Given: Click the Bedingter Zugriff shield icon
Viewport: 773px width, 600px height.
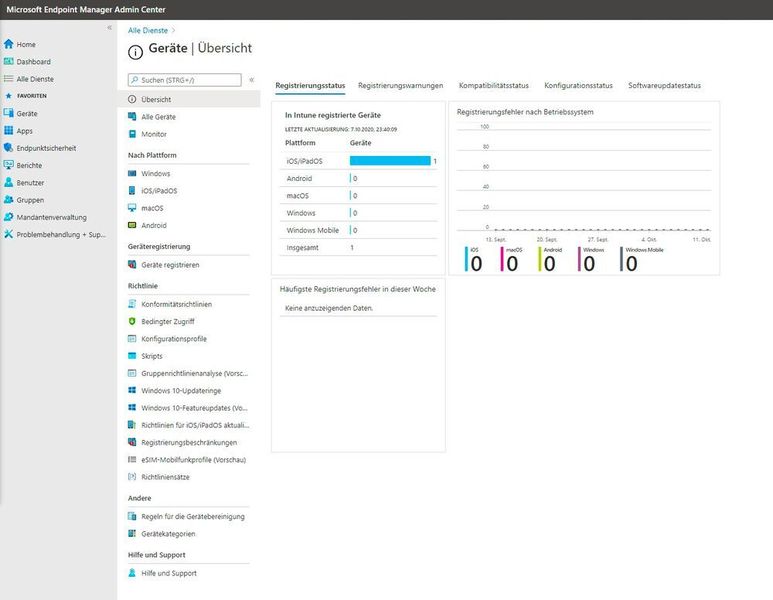Looking at the screenshot, I should click(x=132, y=321).
